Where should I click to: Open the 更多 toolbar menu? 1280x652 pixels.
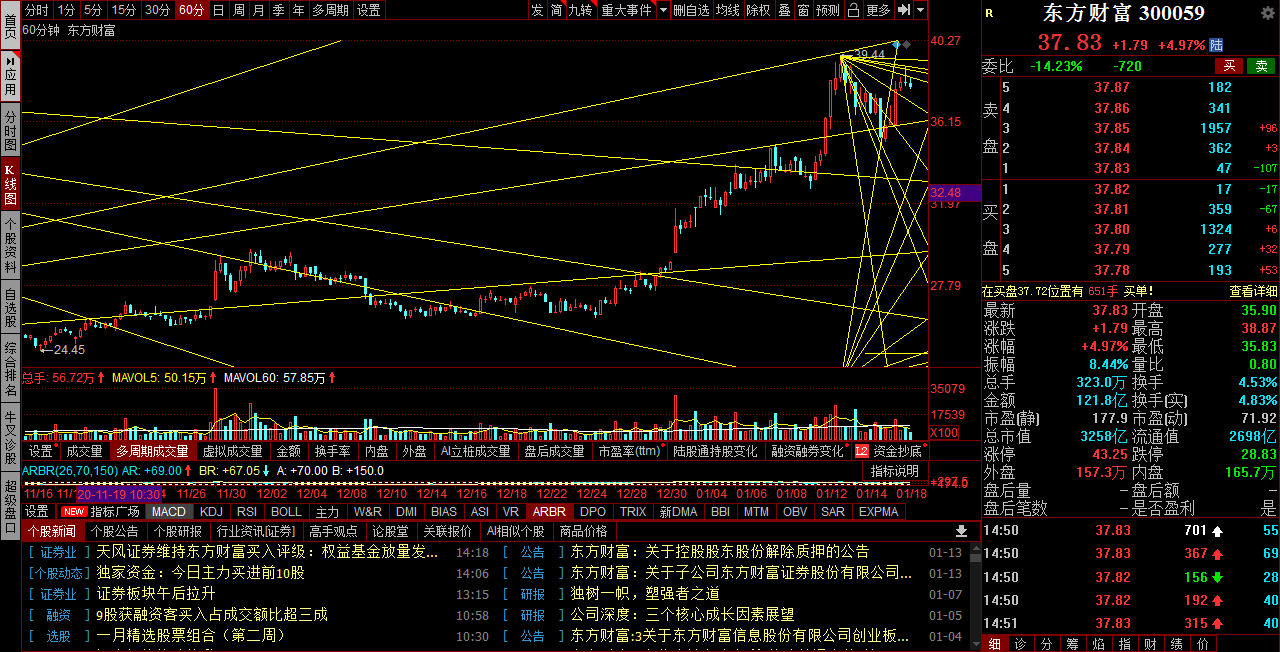878,10
